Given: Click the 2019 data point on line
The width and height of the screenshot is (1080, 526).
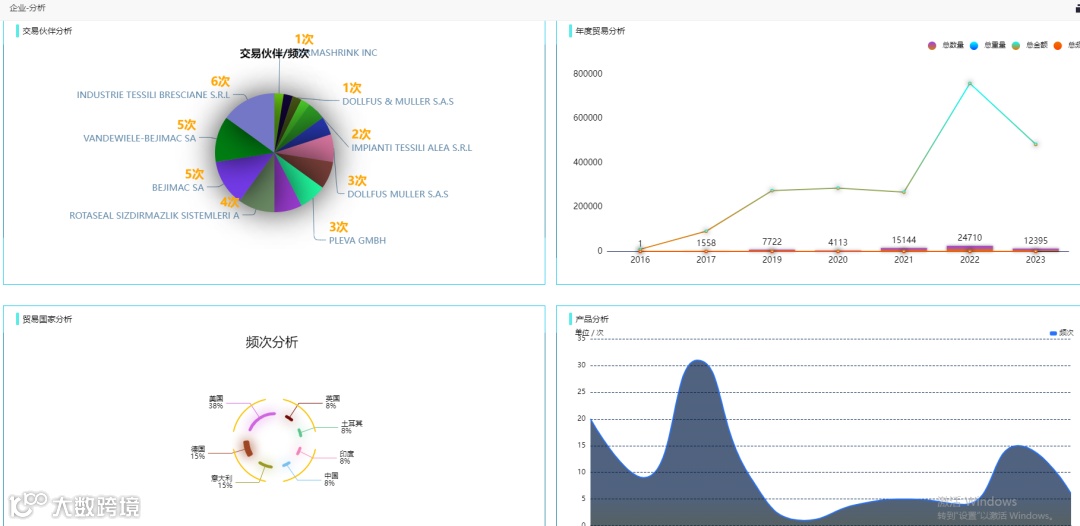Looking at the screenshot, I should pyautogui.click(x=772, y=190).
